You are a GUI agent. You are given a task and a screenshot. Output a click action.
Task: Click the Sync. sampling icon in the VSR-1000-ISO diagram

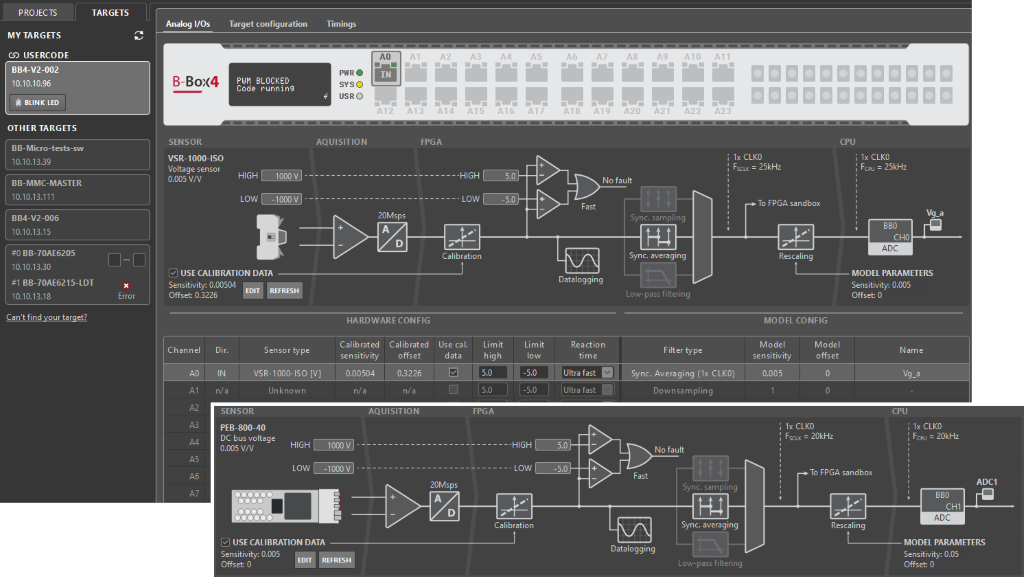657,197
